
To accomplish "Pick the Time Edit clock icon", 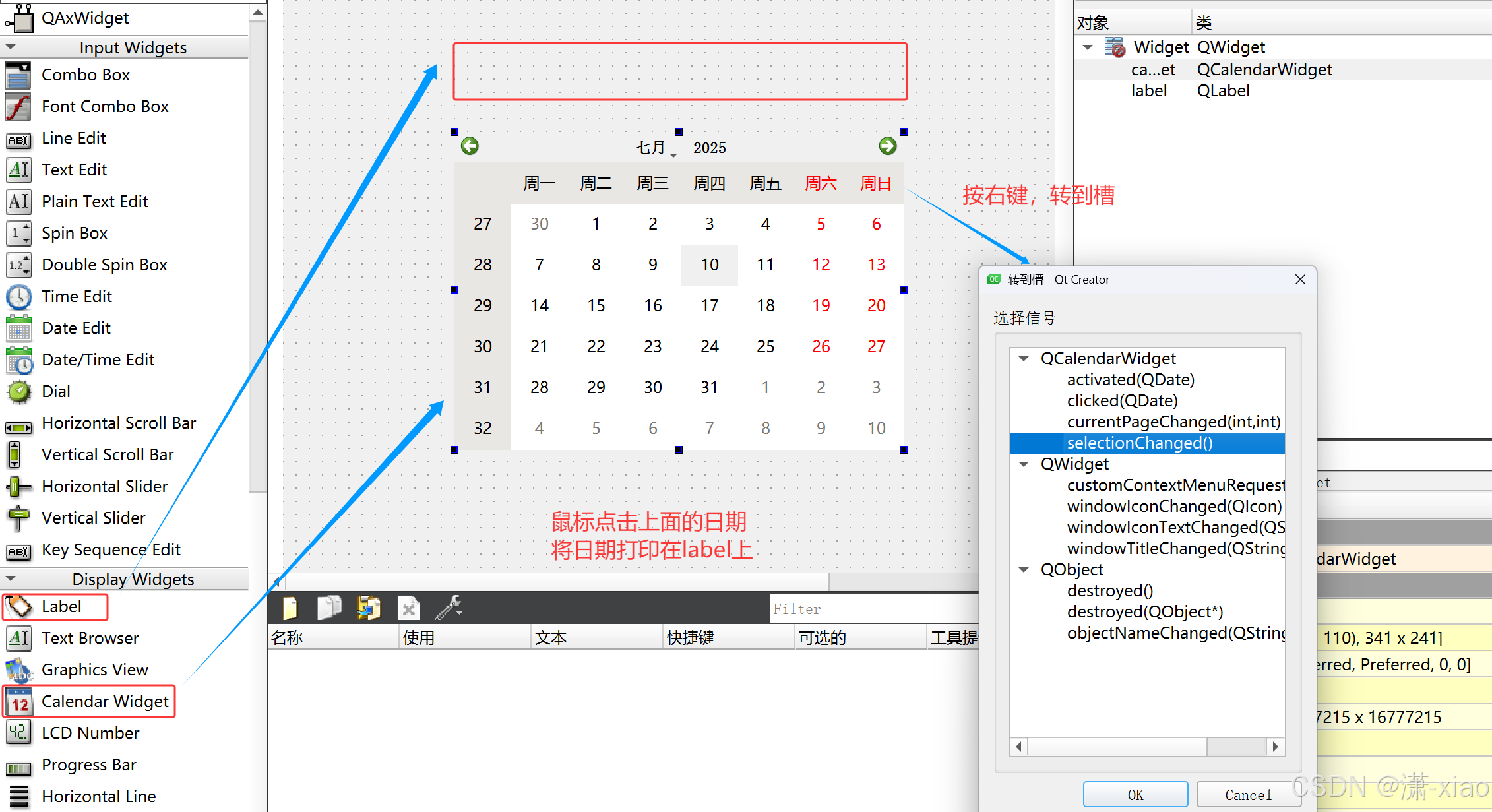I will coord(18,297).
